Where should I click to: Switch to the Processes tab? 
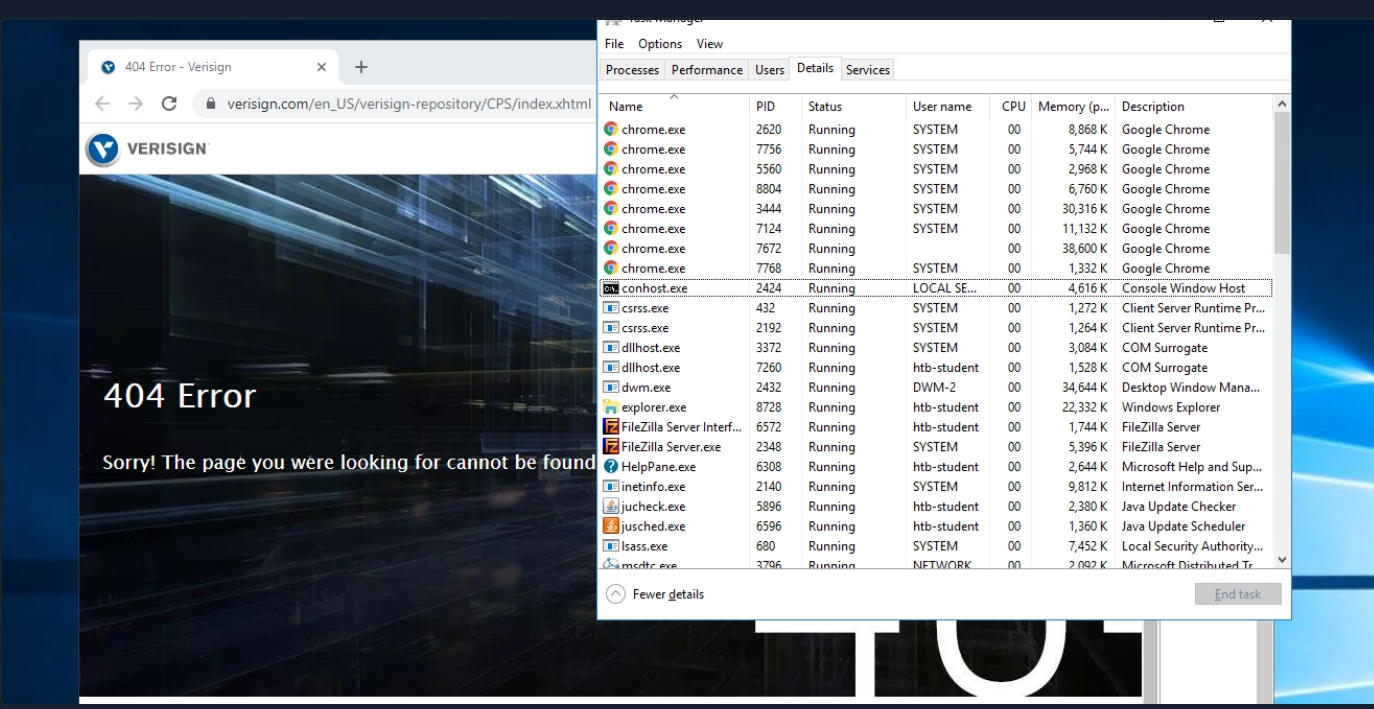pyautogui.click(x=633, y=70)
